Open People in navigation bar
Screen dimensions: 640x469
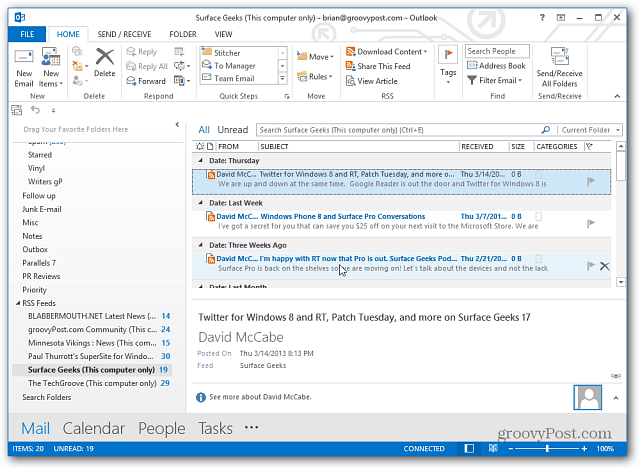[162, 428]
